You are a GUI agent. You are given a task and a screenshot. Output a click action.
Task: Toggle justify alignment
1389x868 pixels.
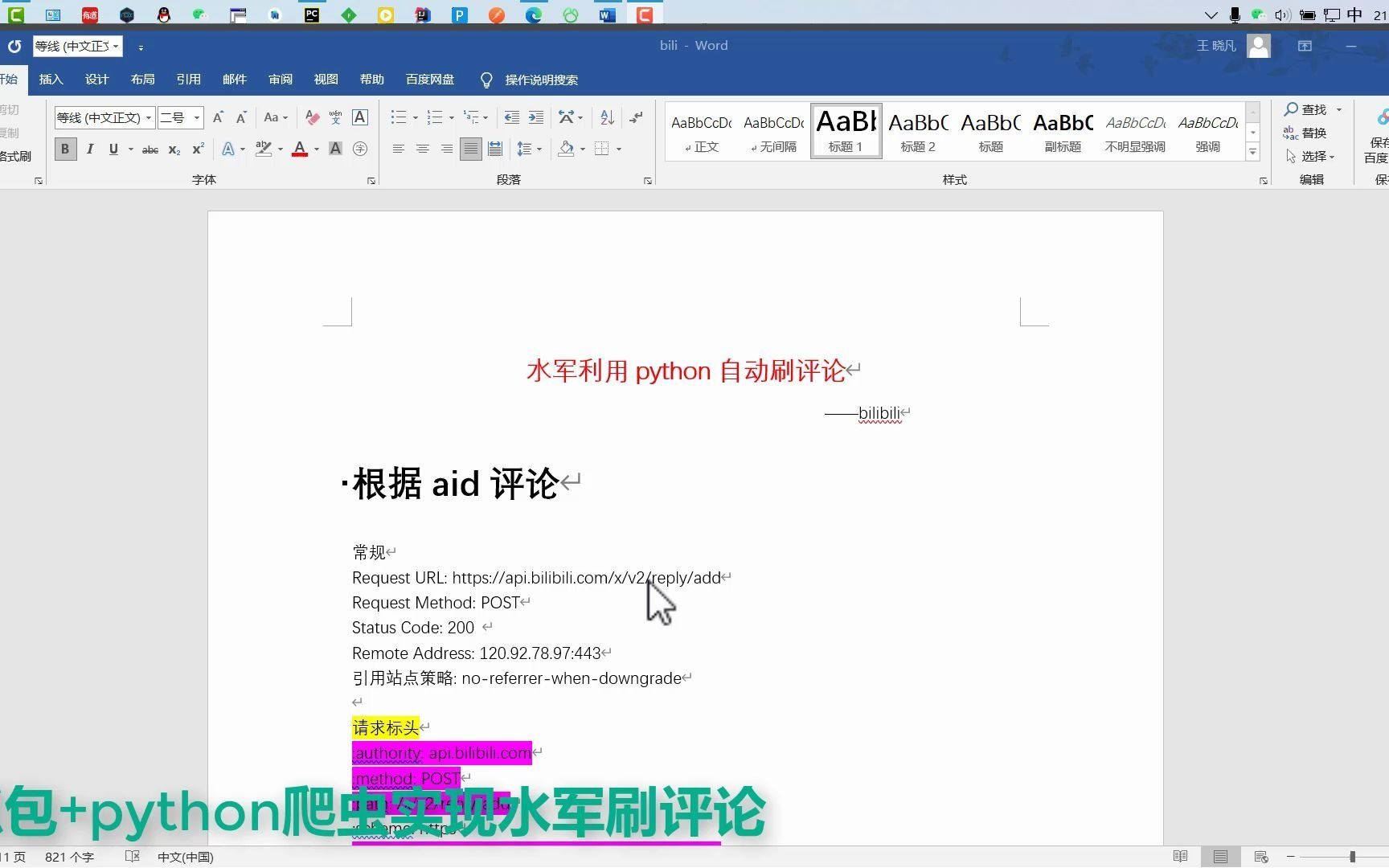tap(471, 149)
